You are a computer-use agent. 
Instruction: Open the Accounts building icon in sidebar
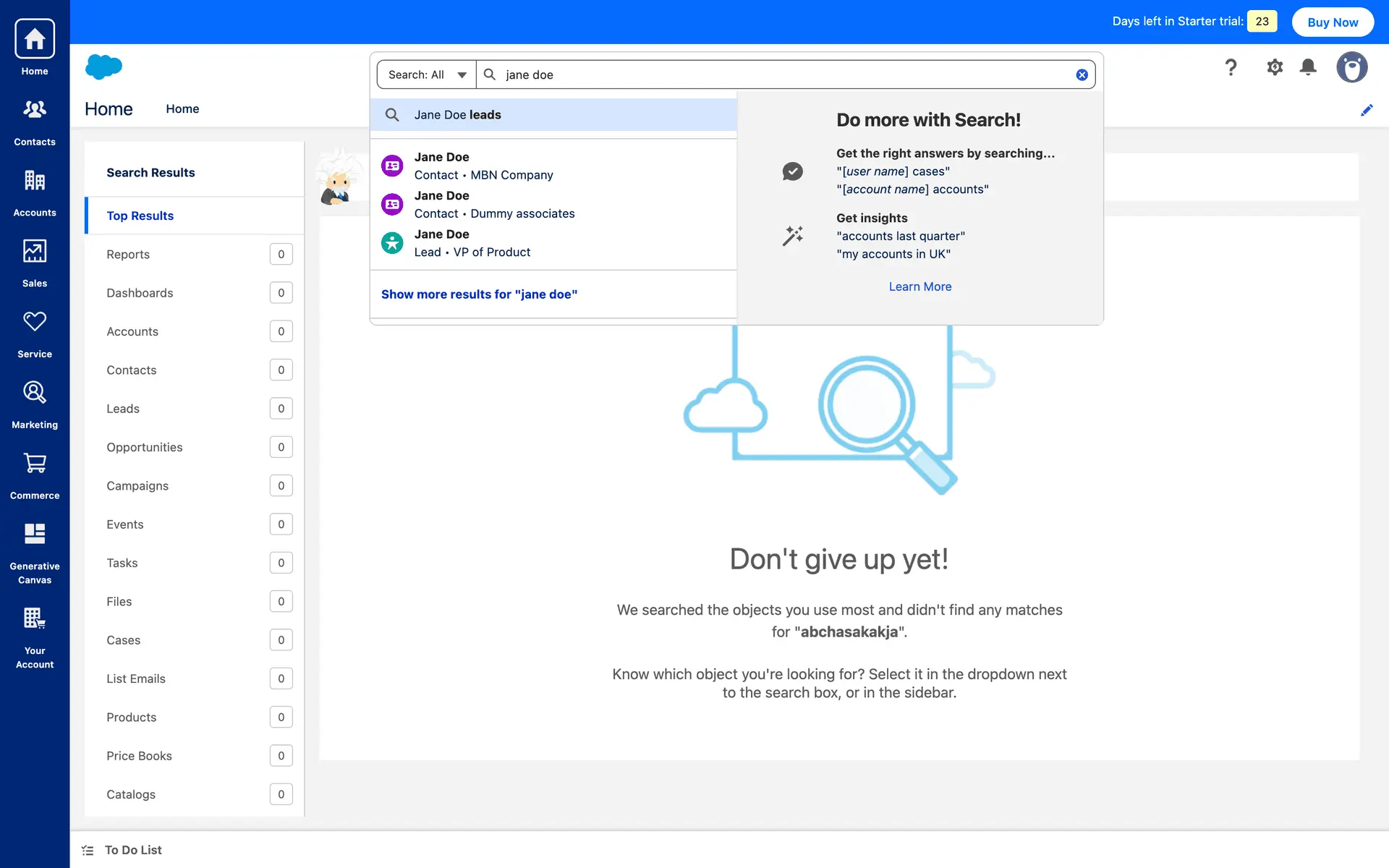coord(35,181)
